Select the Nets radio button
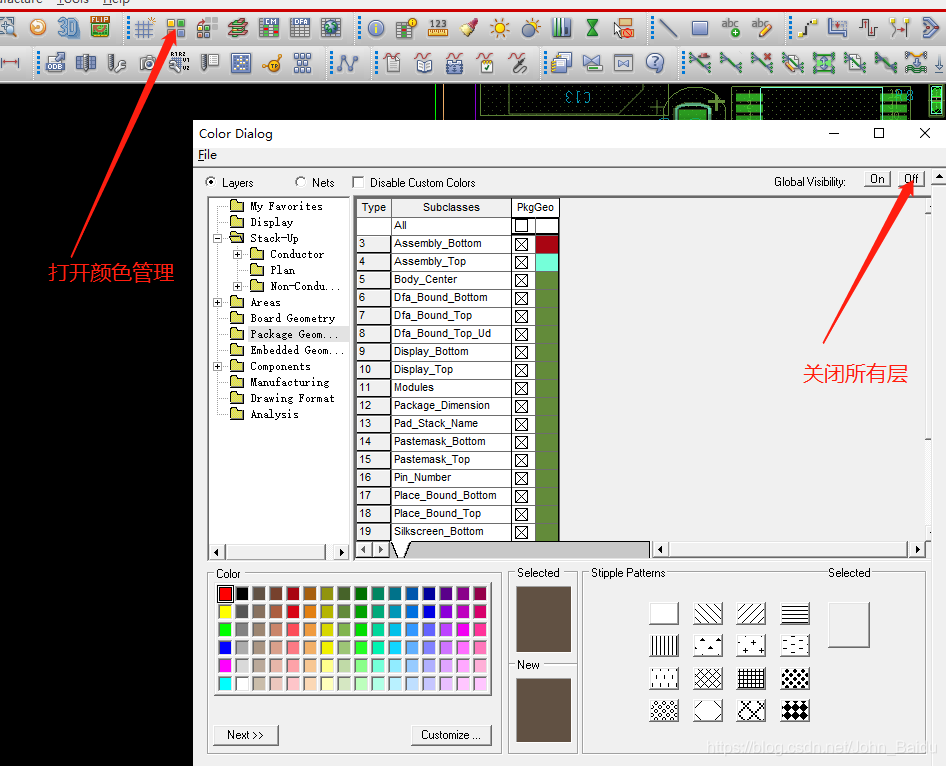The image size is (946, 766). (300, 182)
